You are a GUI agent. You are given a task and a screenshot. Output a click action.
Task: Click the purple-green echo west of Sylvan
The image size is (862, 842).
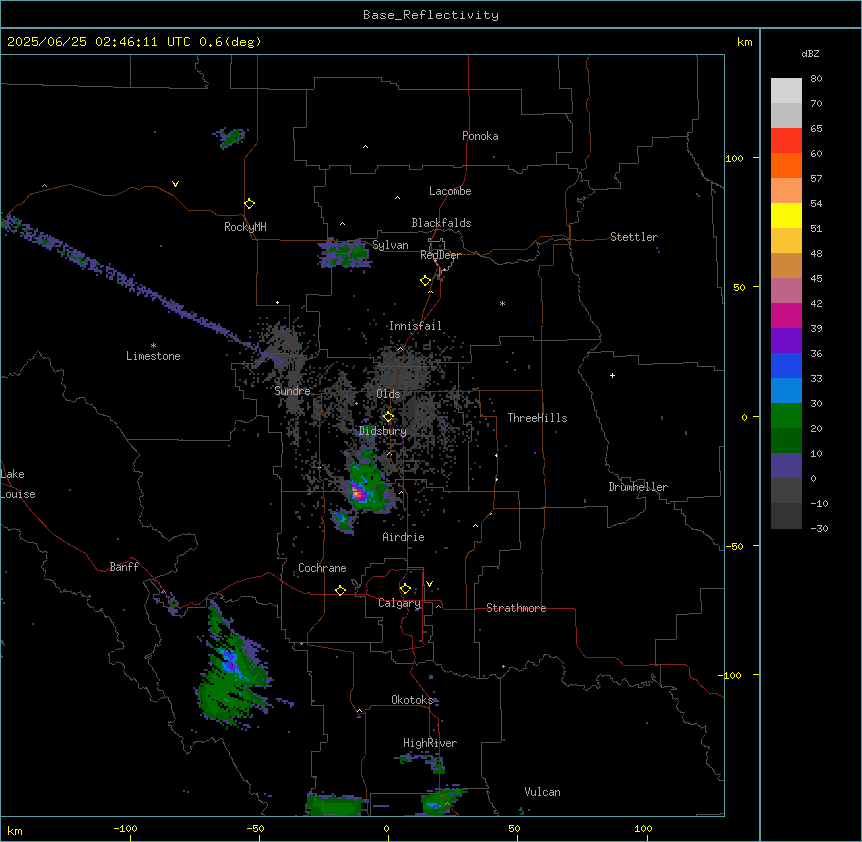[345, 254]
